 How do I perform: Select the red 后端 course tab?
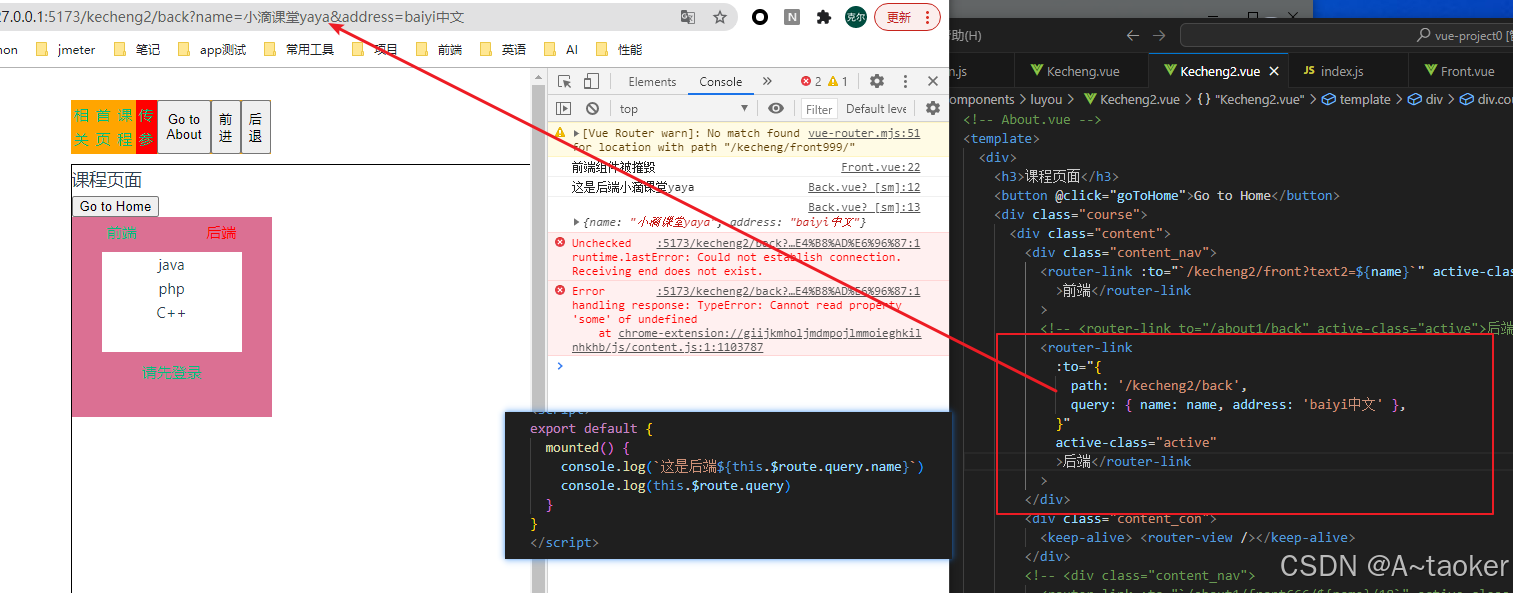(222, 233)
